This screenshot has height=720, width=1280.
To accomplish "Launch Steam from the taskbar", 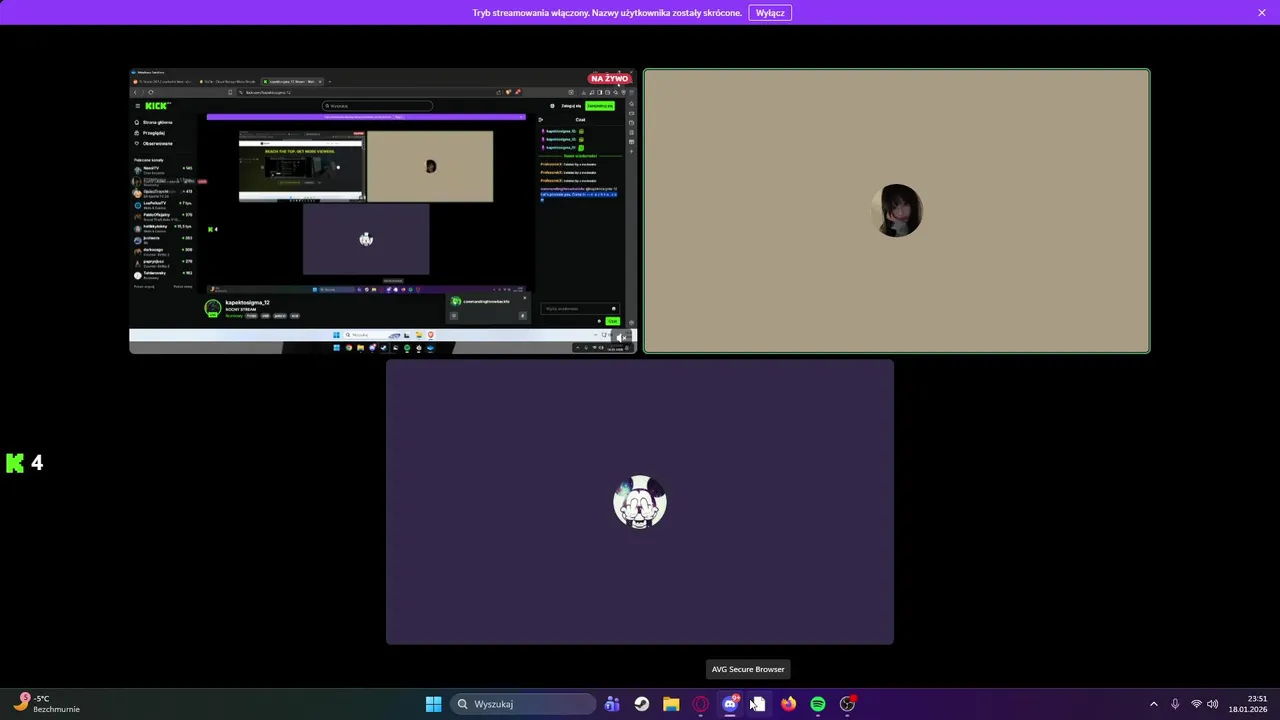I will pyautogui.click(x=641, y=704).
